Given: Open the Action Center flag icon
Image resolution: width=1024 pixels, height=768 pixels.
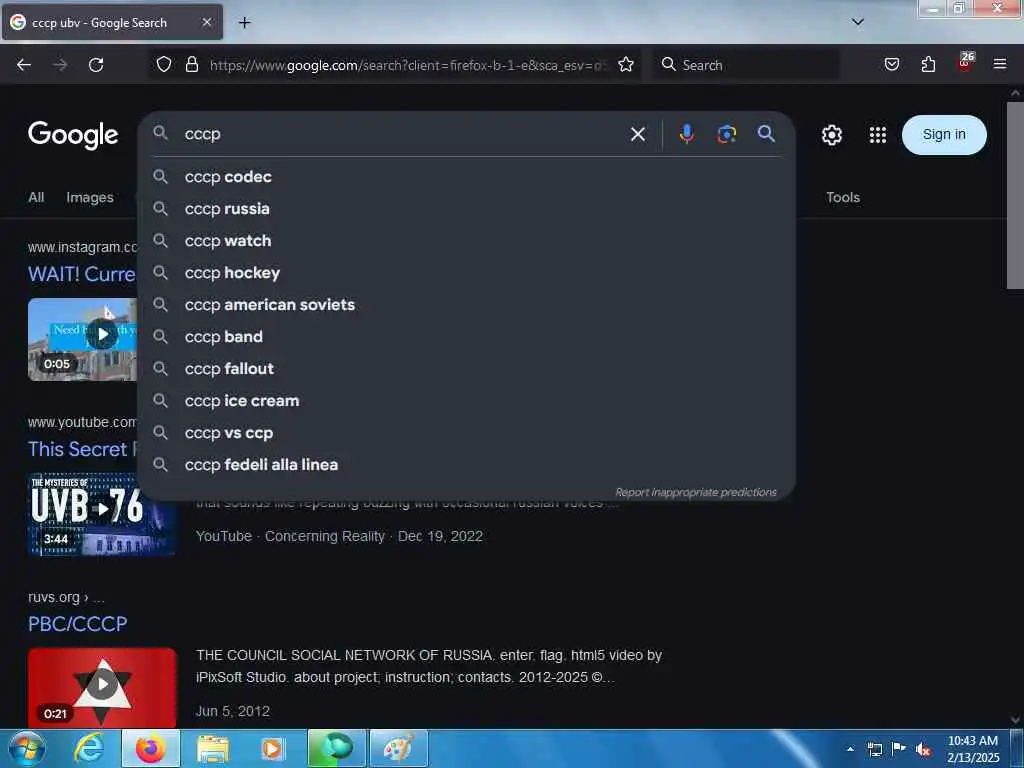Looking at the screenshot, I should (899, 749).
